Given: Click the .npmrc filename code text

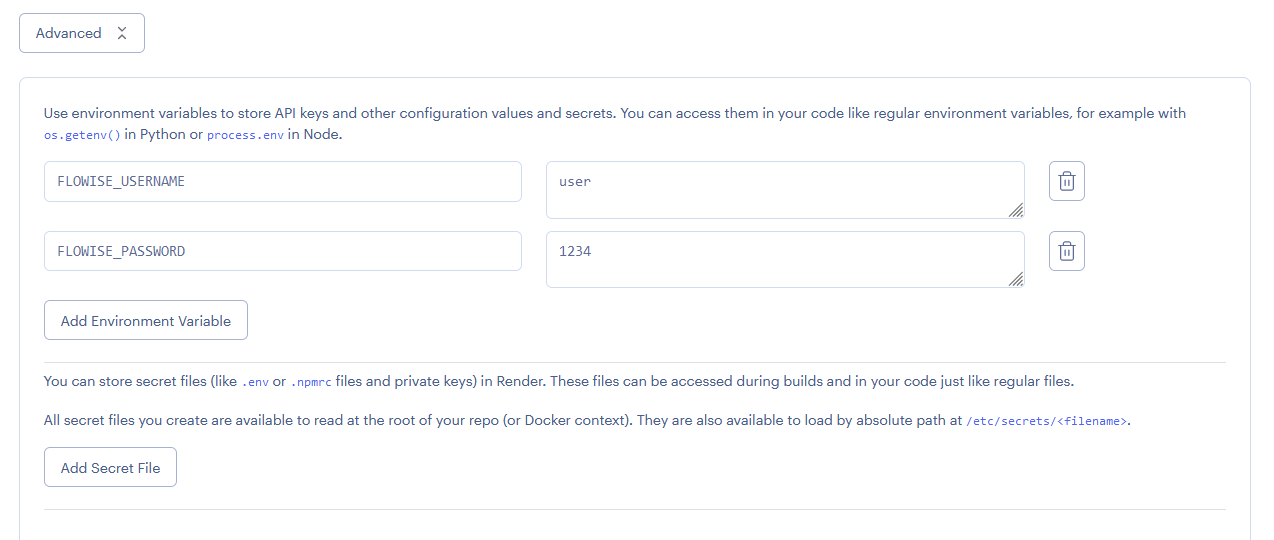Looking at the screenshot, I should tap(311, 382).
